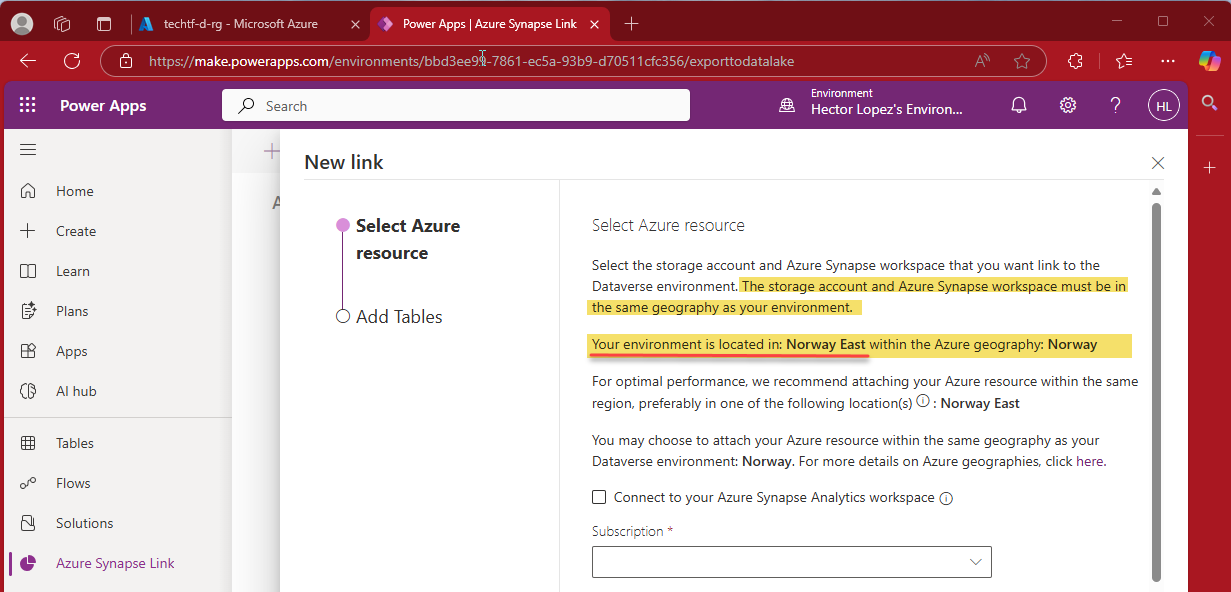Screen dimensions: 1231x592
Task: Open the Help question mark
Action: (1115, 104)
